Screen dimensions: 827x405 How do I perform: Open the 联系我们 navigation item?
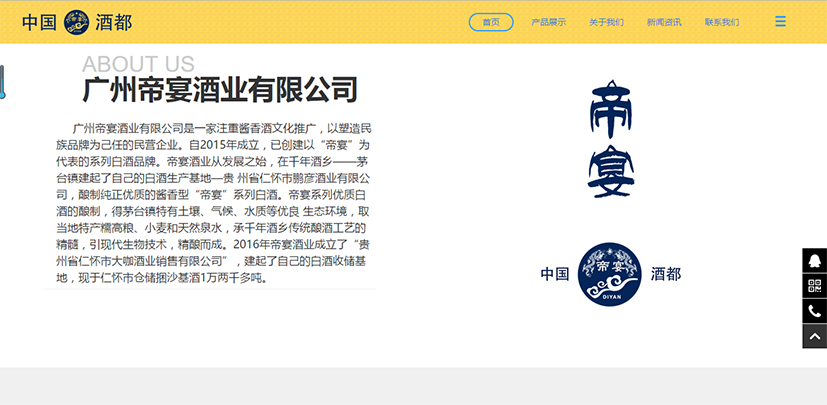pyautogui.click(x=722, y=22)
